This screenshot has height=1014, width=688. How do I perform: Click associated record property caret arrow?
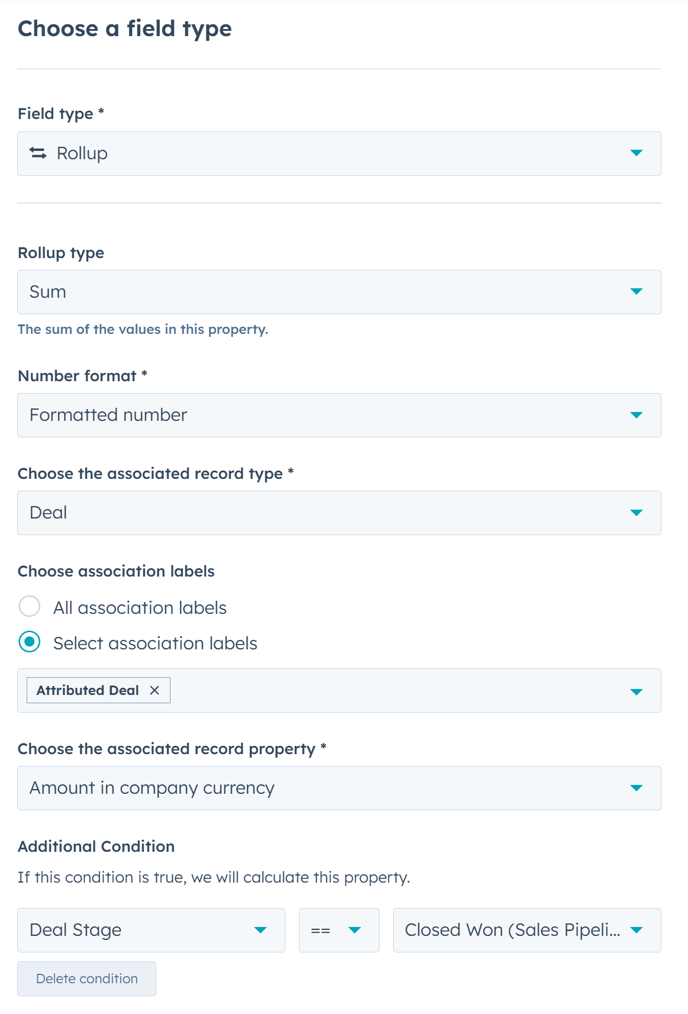click(636, 788)
